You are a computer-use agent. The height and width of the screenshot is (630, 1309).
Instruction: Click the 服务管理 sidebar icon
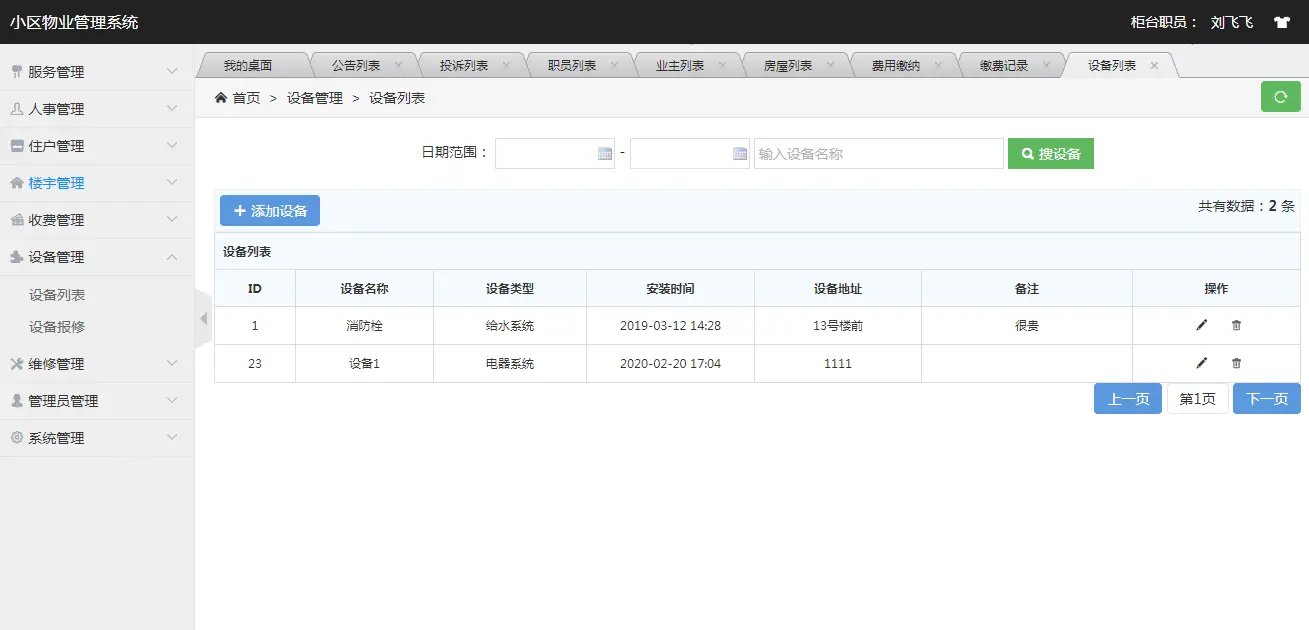click(x=16, y=72)
